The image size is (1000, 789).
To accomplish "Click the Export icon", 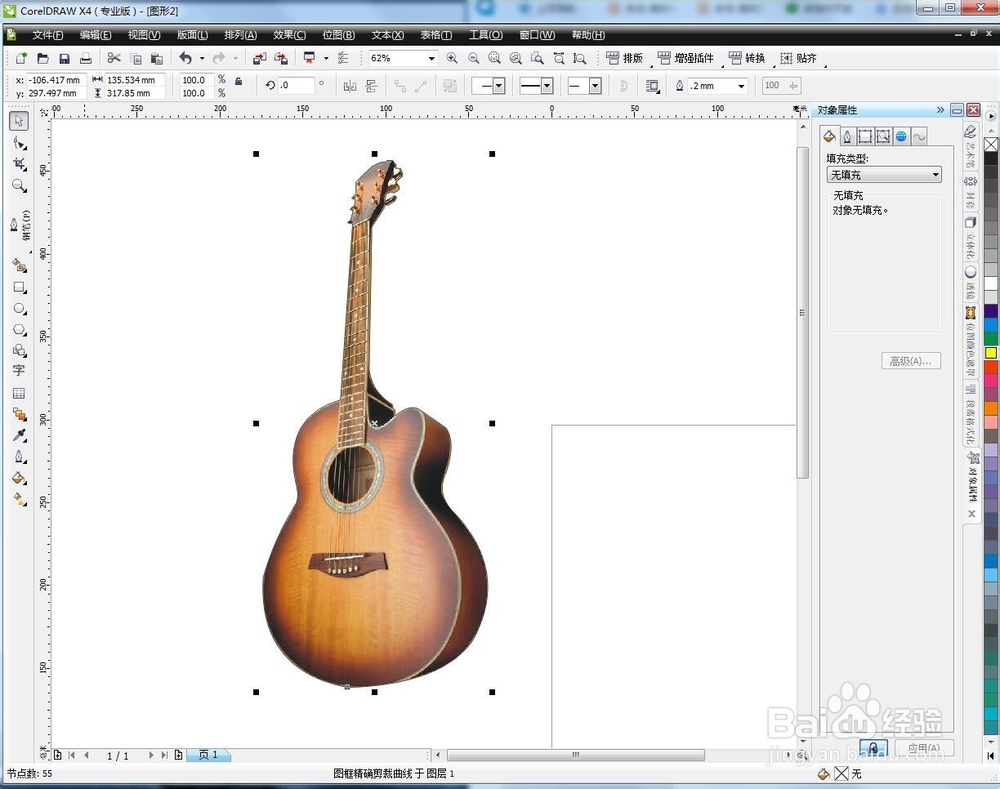I will pos(281,58).
